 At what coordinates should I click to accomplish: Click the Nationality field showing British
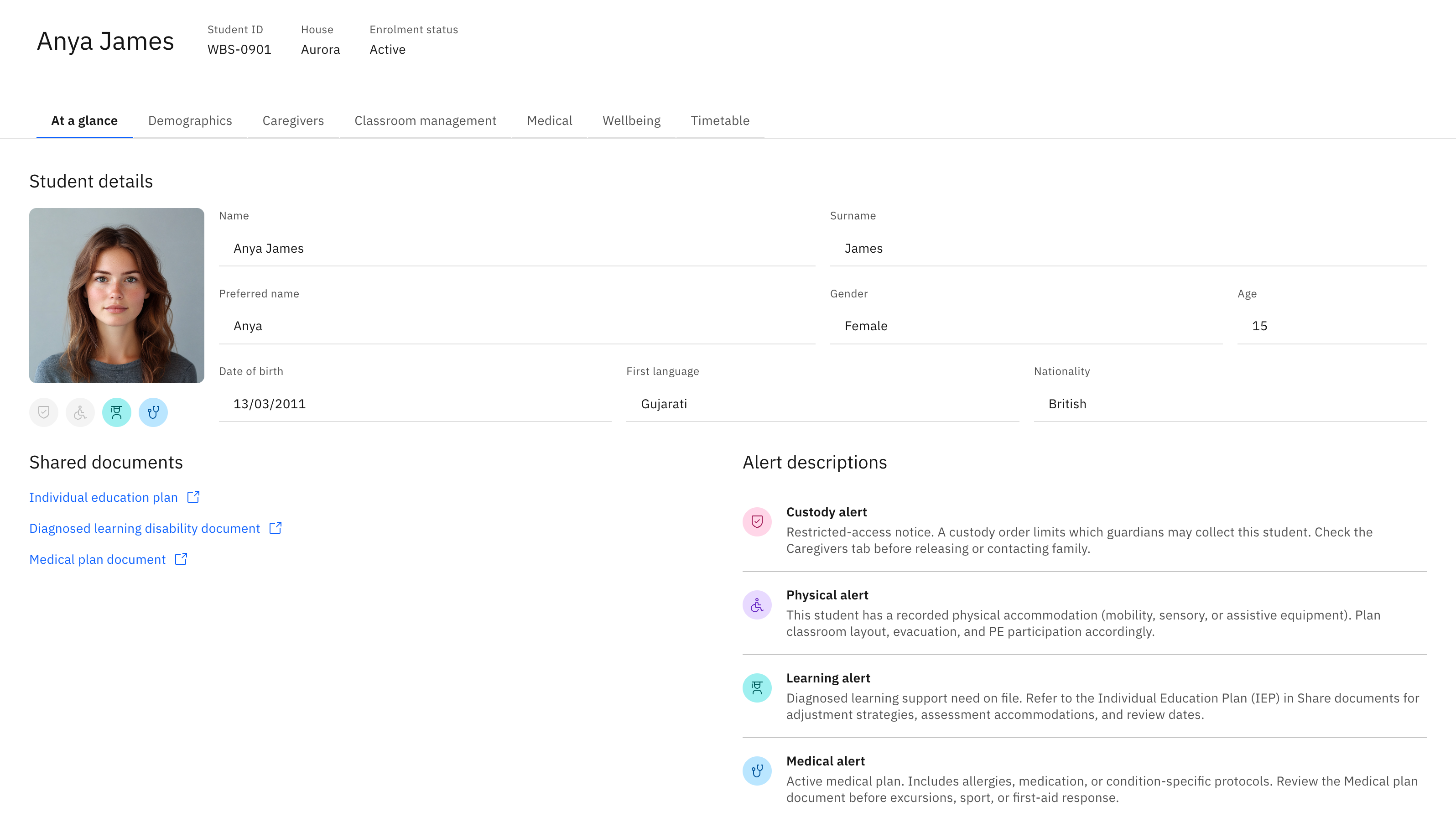[1230, 404]
